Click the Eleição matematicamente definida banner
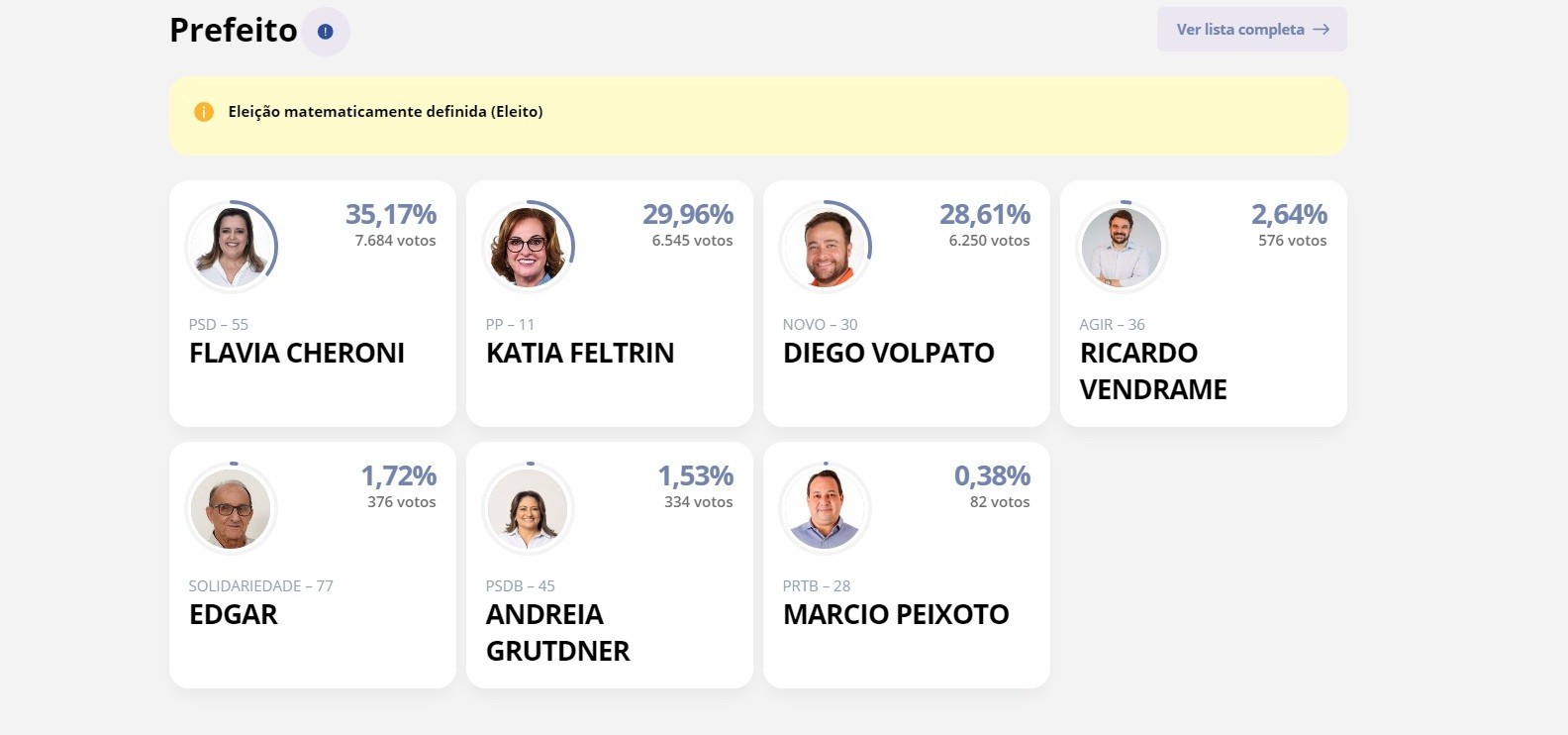Image resolution: width=1568 pixels, height=735 pixels. pos(758,112)
